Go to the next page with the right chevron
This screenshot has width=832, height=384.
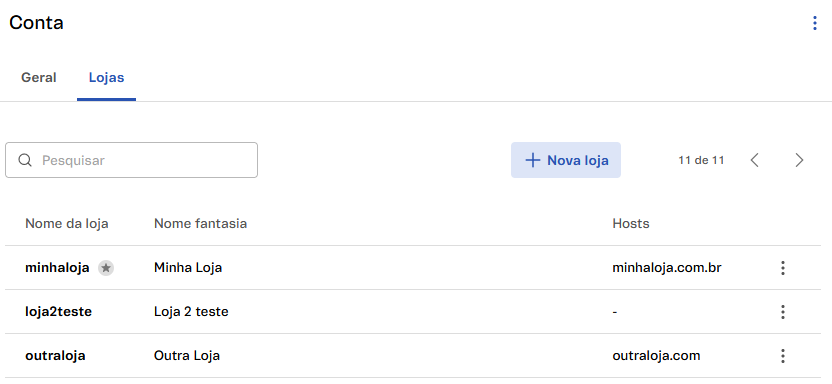point(799,160)
